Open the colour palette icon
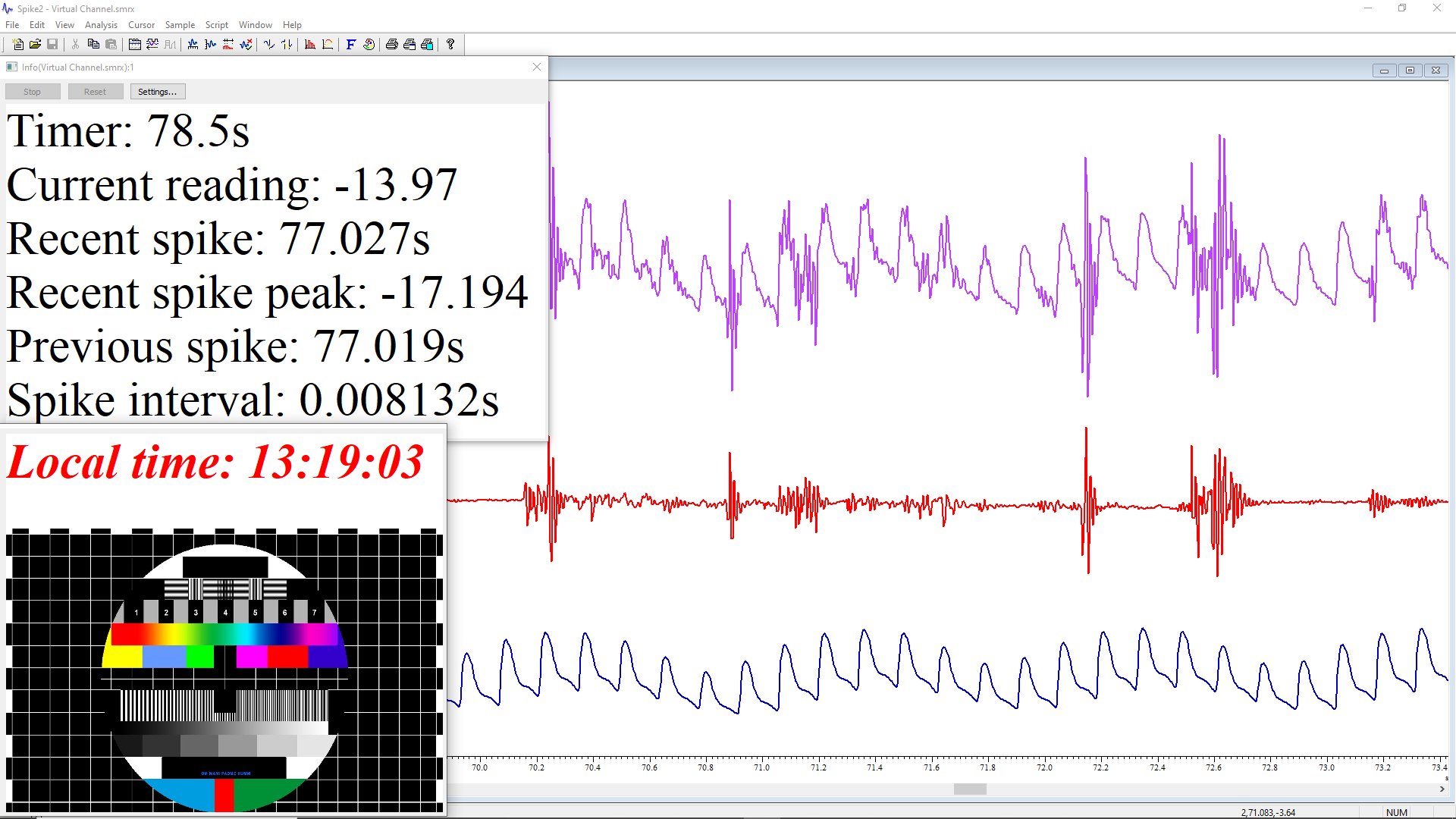This screenshot has height=819, width=1456. click(369, 45)
